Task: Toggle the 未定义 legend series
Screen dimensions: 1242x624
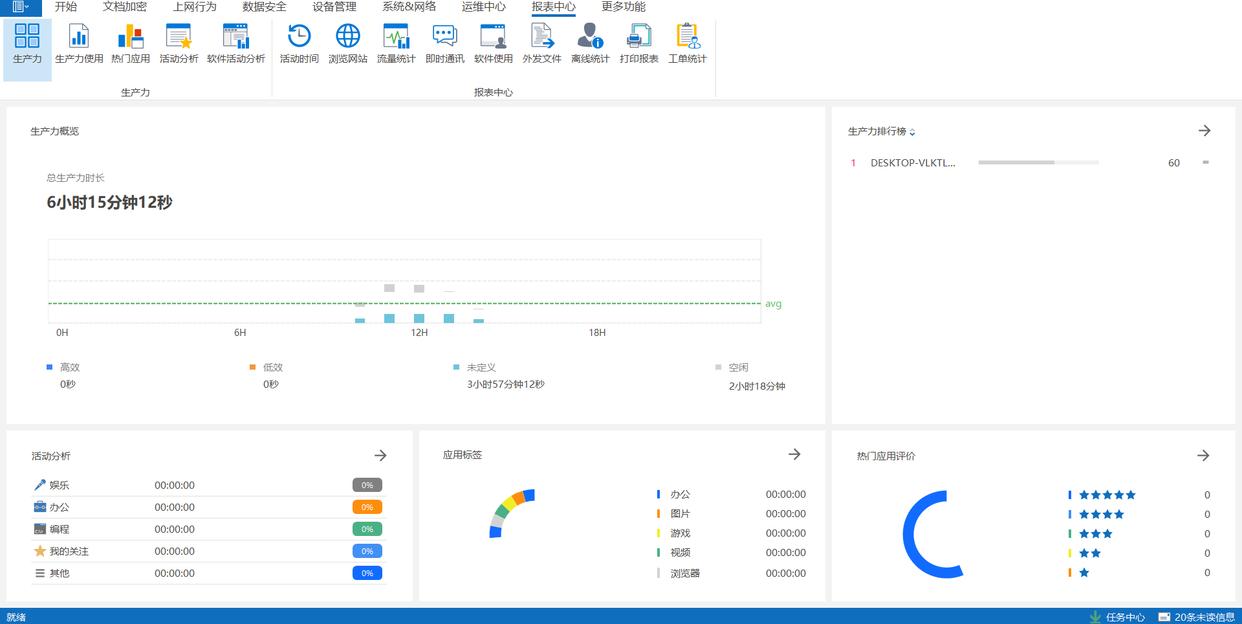Action: point(480,368)
